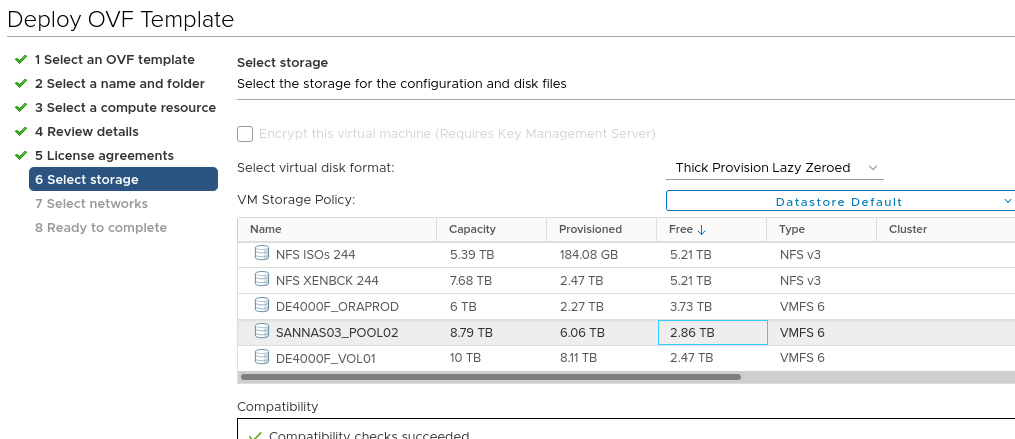The height and width of the screenshot is (439, 1015).
Task: Go to step 5 License agreements
Action: point(104,155)
